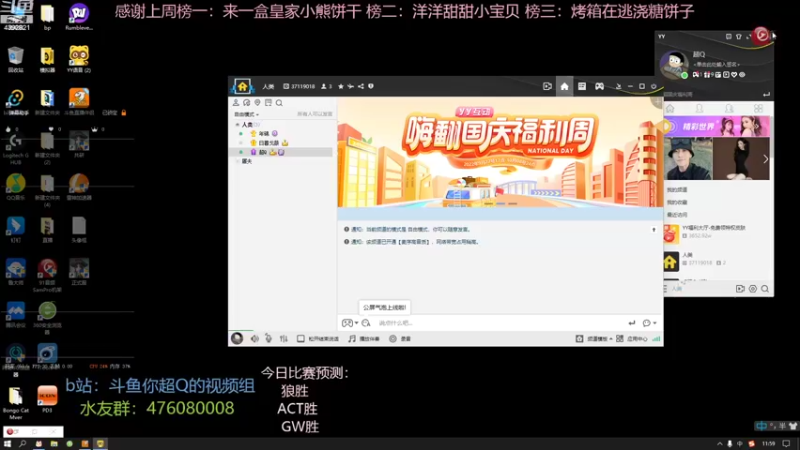Screen dimensions: 800x450
Task: Click the round avatar button in bottom bar
Action: click(237, 338)
